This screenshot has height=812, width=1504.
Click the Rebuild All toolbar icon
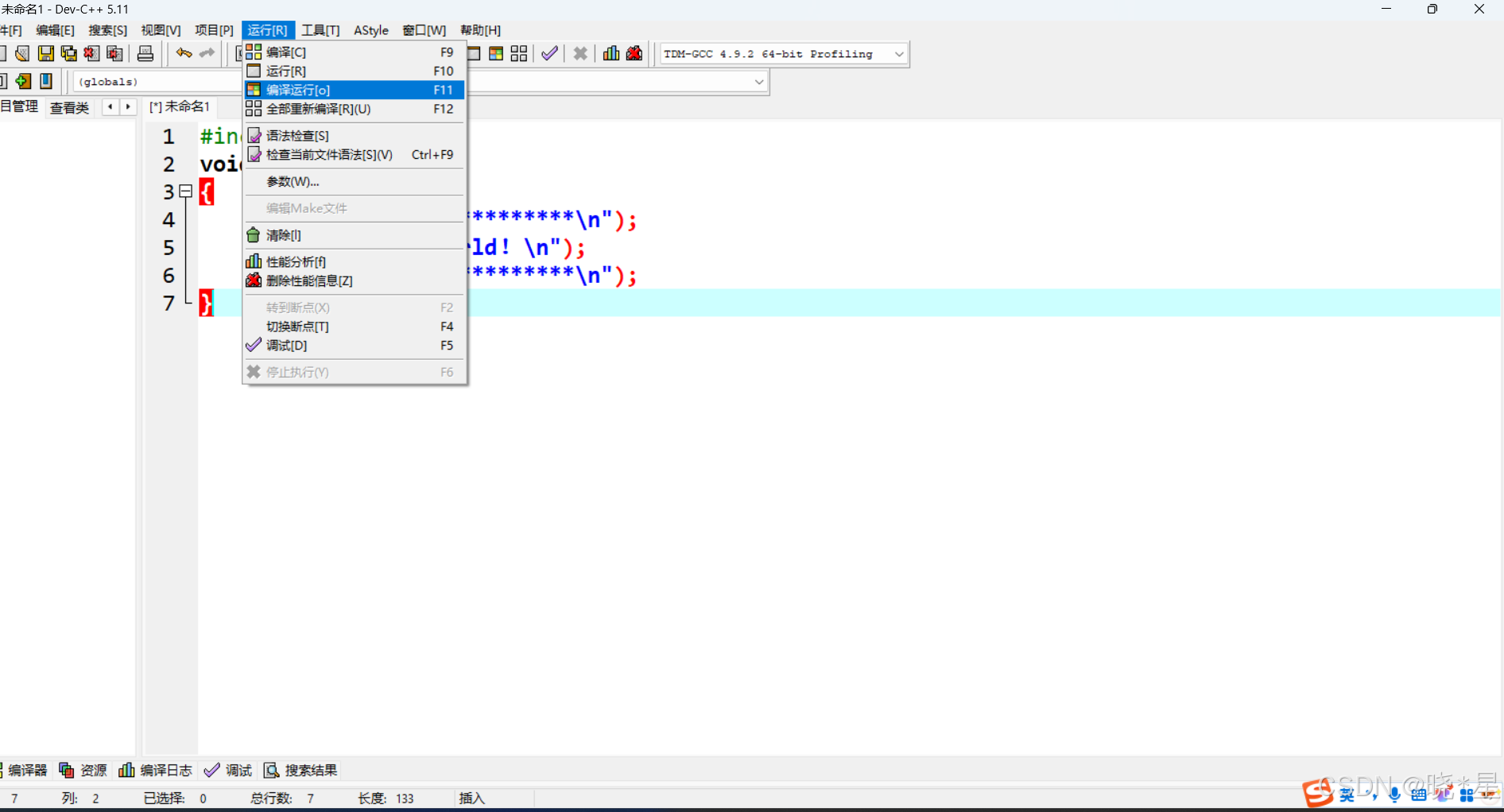click(519, 53)
